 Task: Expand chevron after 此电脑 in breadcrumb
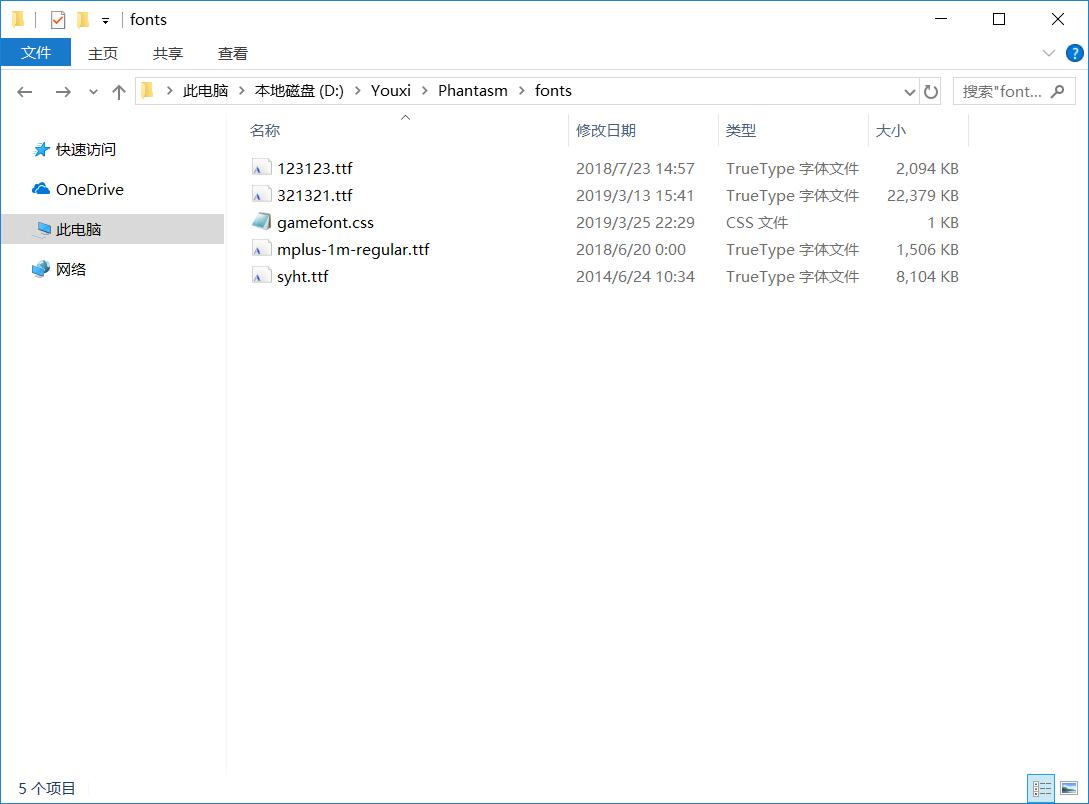pyautogui.click(x=242, y=91)
